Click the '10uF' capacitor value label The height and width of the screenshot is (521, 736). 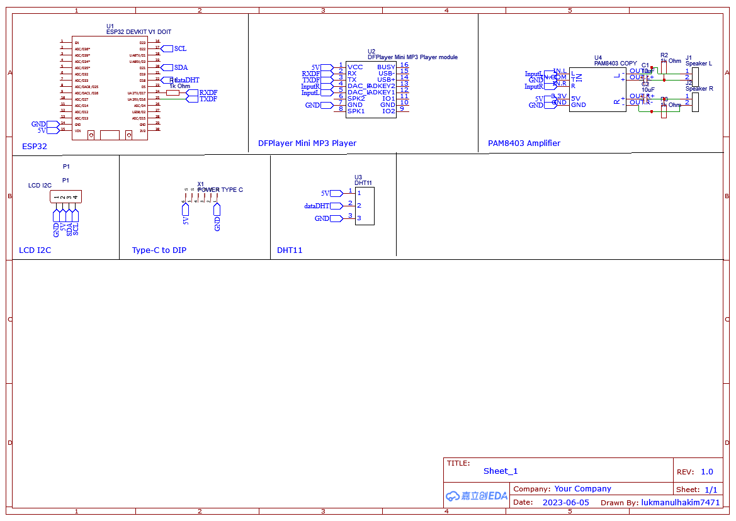(x=648, y=90)
